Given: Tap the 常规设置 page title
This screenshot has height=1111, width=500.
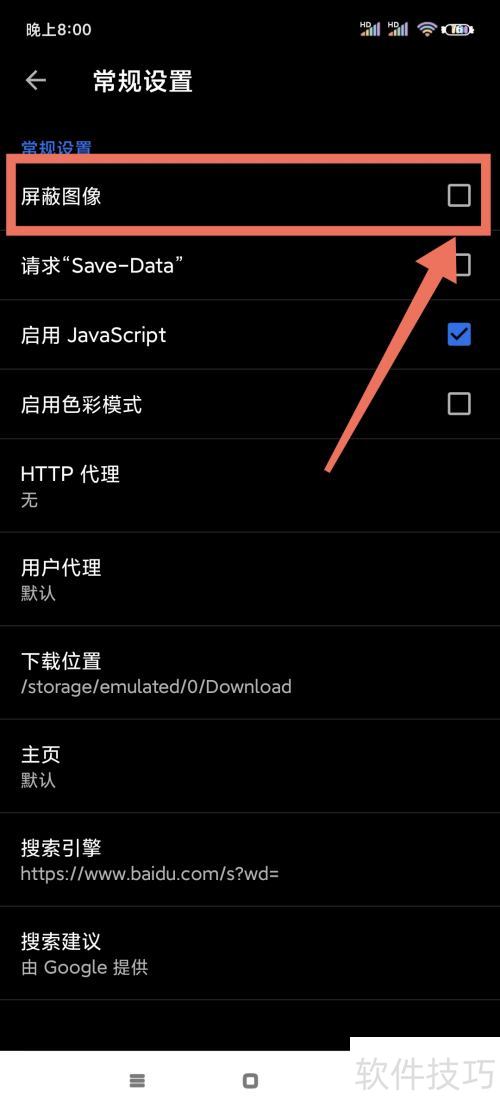Looking at the screenshot, I should (143, 81).
